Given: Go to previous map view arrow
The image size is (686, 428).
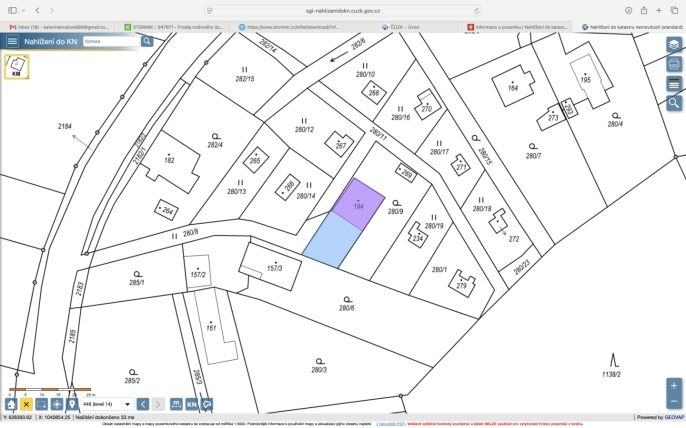Looking at the screenshot, I should coord(143,404).
